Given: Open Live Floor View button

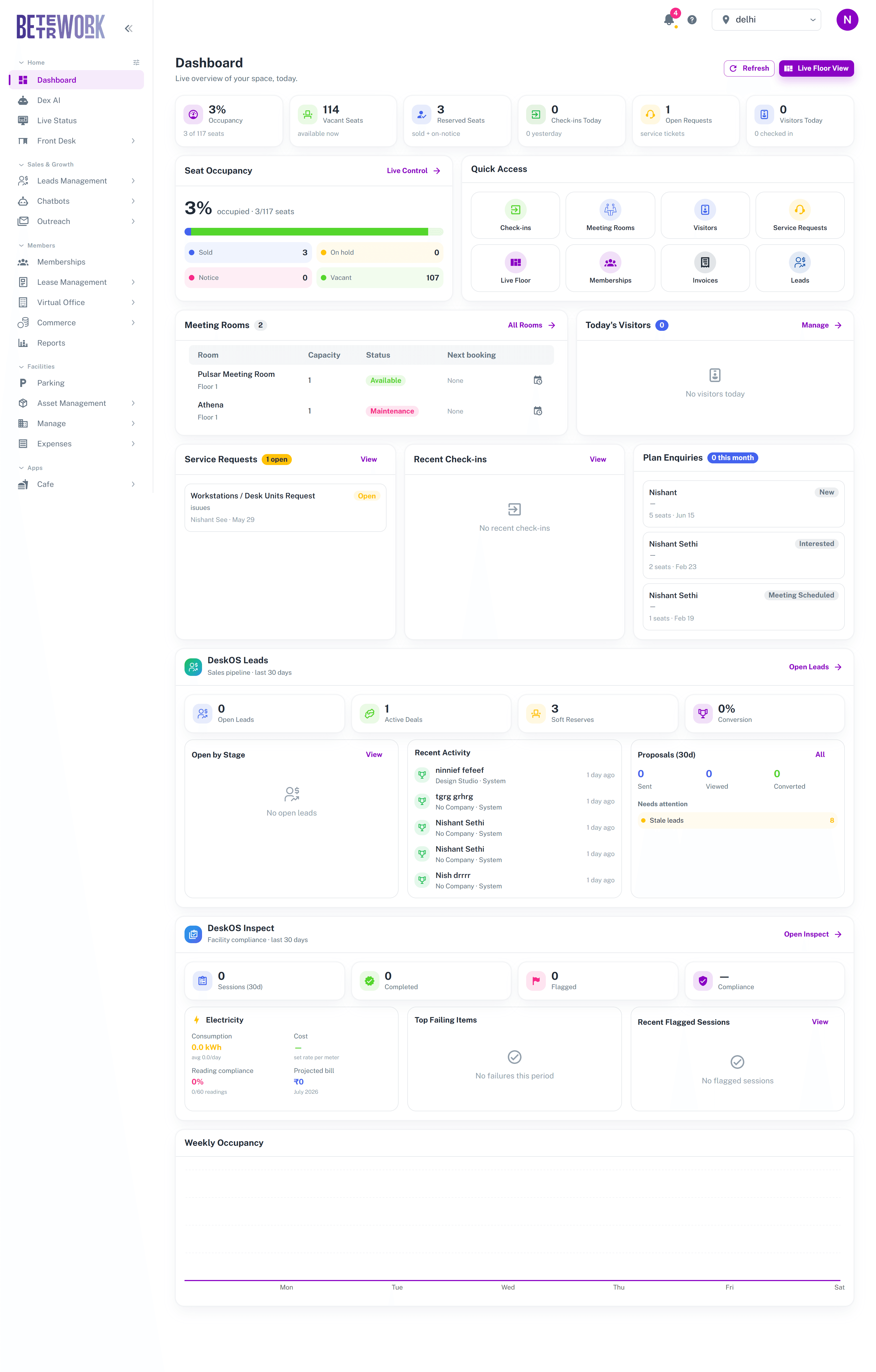Looking at the screenshot, I should [x=816, y=68].
